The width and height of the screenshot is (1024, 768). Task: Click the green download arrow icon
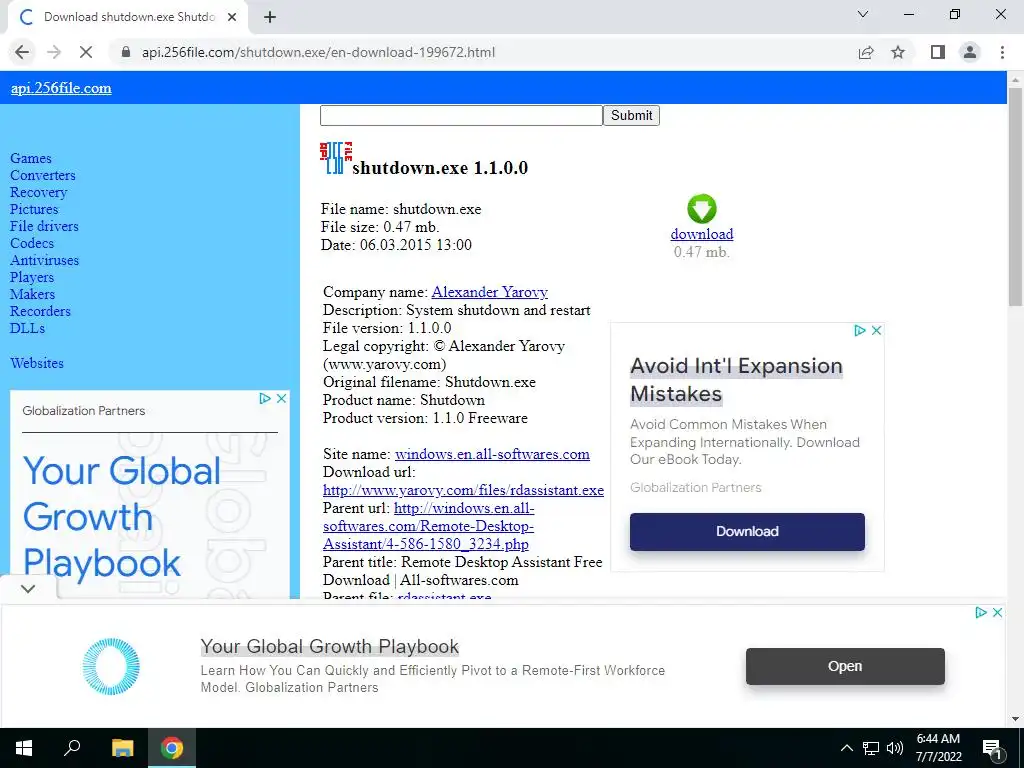click(x=702, y=209)
